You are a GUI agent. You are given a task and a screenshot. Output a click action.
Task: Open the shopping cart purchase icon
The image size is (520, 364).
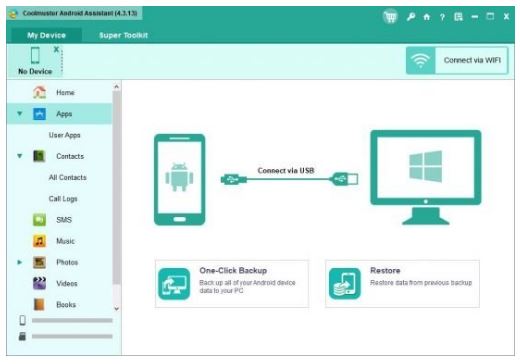390,17
